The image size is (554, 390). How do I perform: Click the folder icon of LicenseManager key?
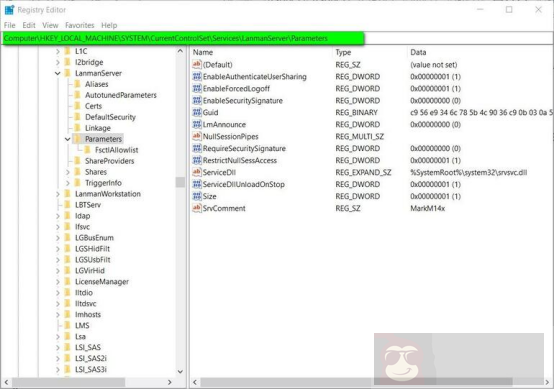[x=67, y=282]
